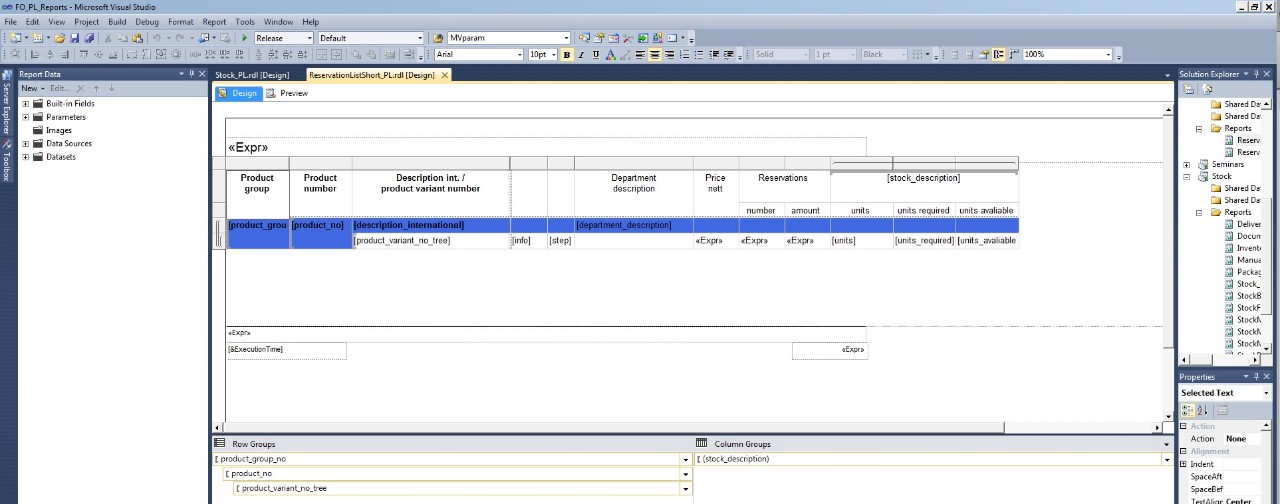
Task: Expand the Seminars project in Solution Explorer
Action: pos(1187,165)
